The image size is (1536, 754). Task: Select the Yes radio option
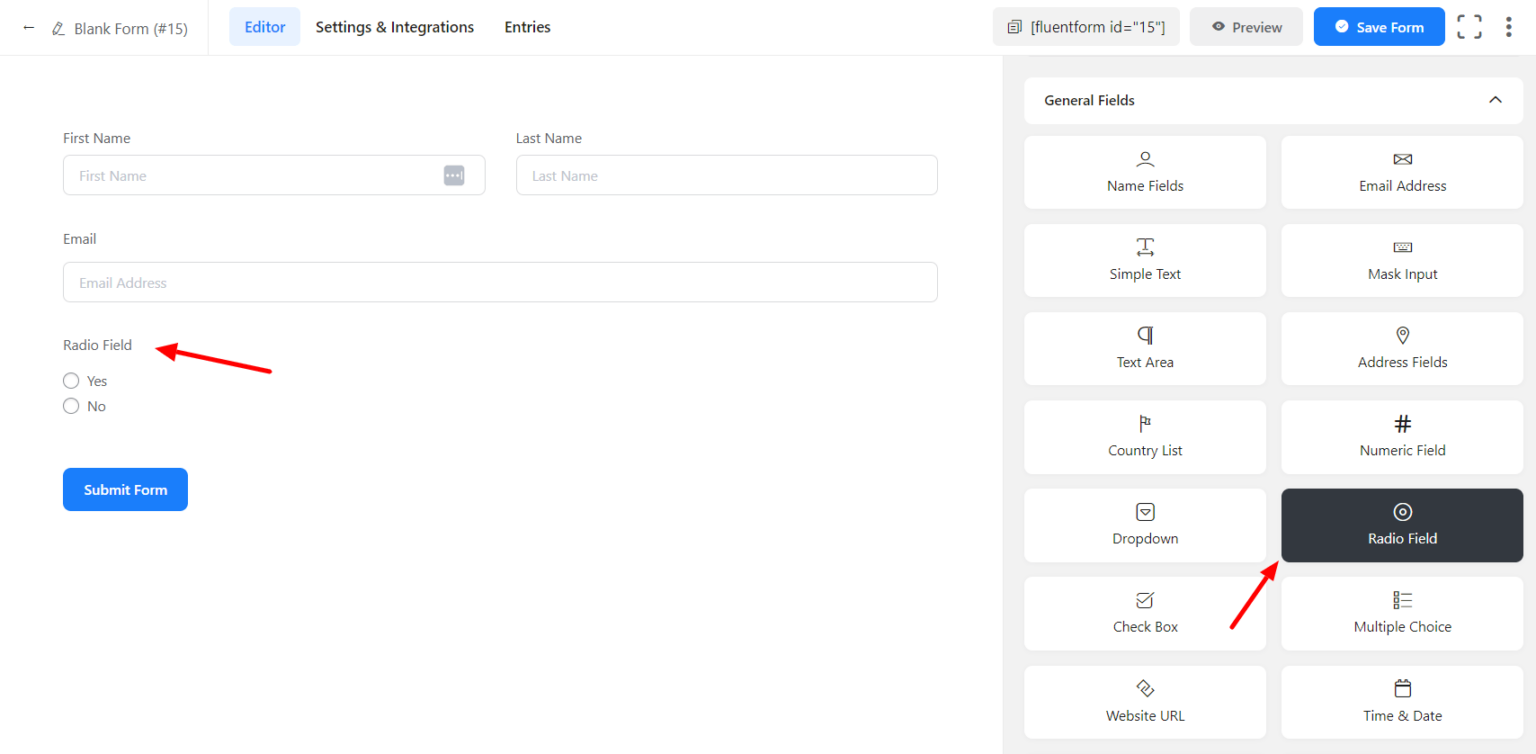[71, 380]
